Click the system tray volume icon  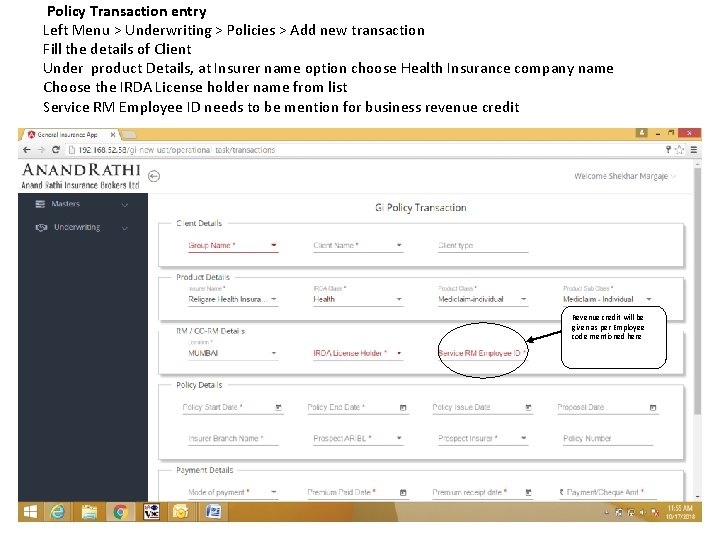pyautogui.click(x=642, y=512)
